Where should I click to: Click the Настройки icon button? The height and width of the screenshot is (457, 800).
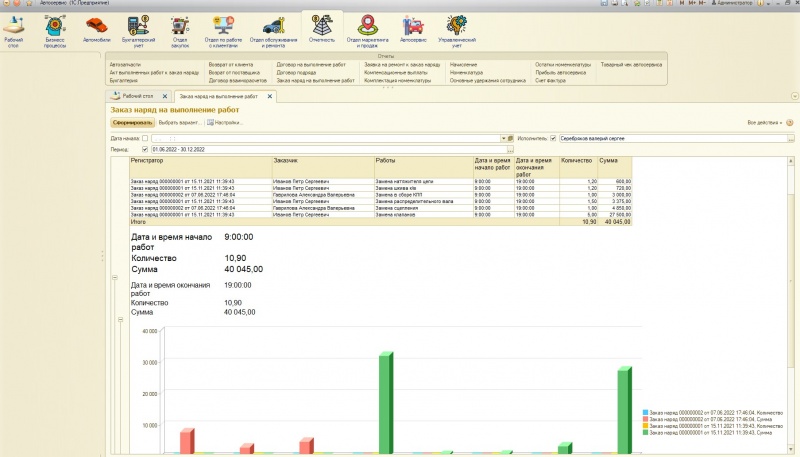click(225, 122)
